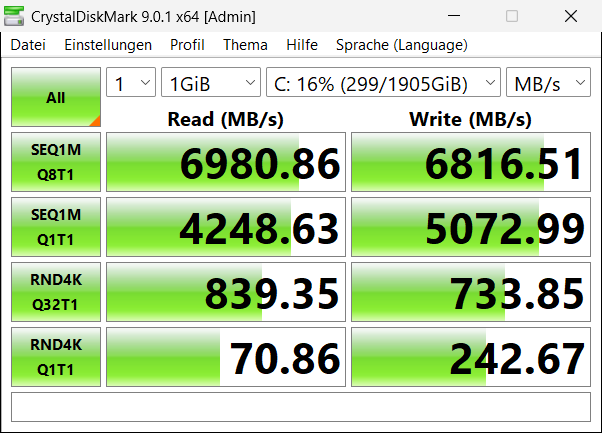Image resolution: width=602 pixels, height=433 pixels.
Task: Open the Sprache (Language) menu
Action: (x=402, y=45)
